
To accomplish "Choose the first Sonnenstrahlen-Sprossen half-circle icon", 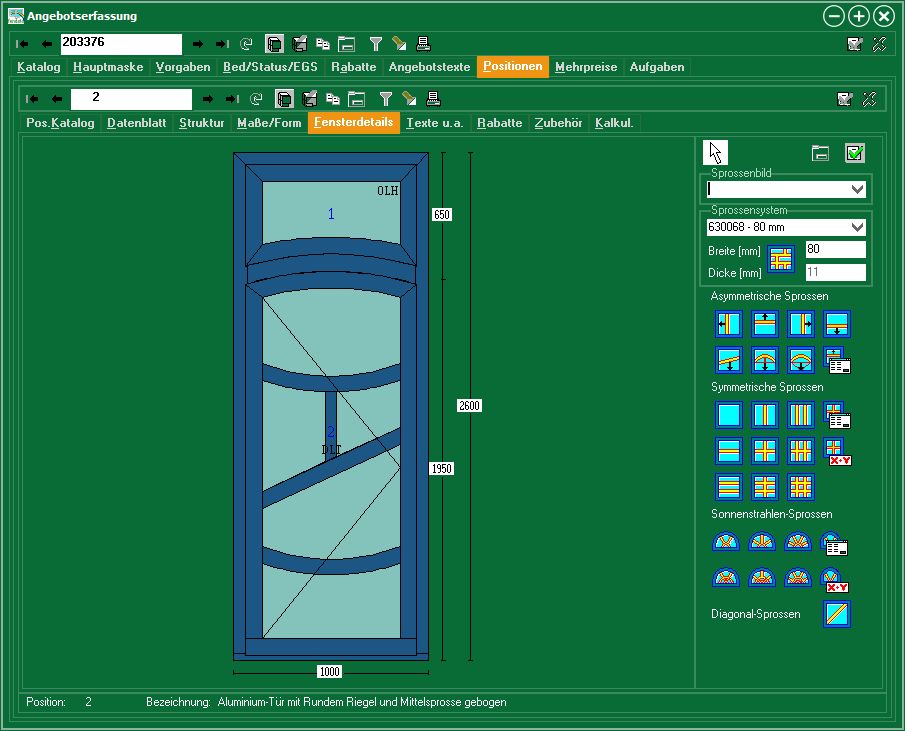I will click(727, 542).
